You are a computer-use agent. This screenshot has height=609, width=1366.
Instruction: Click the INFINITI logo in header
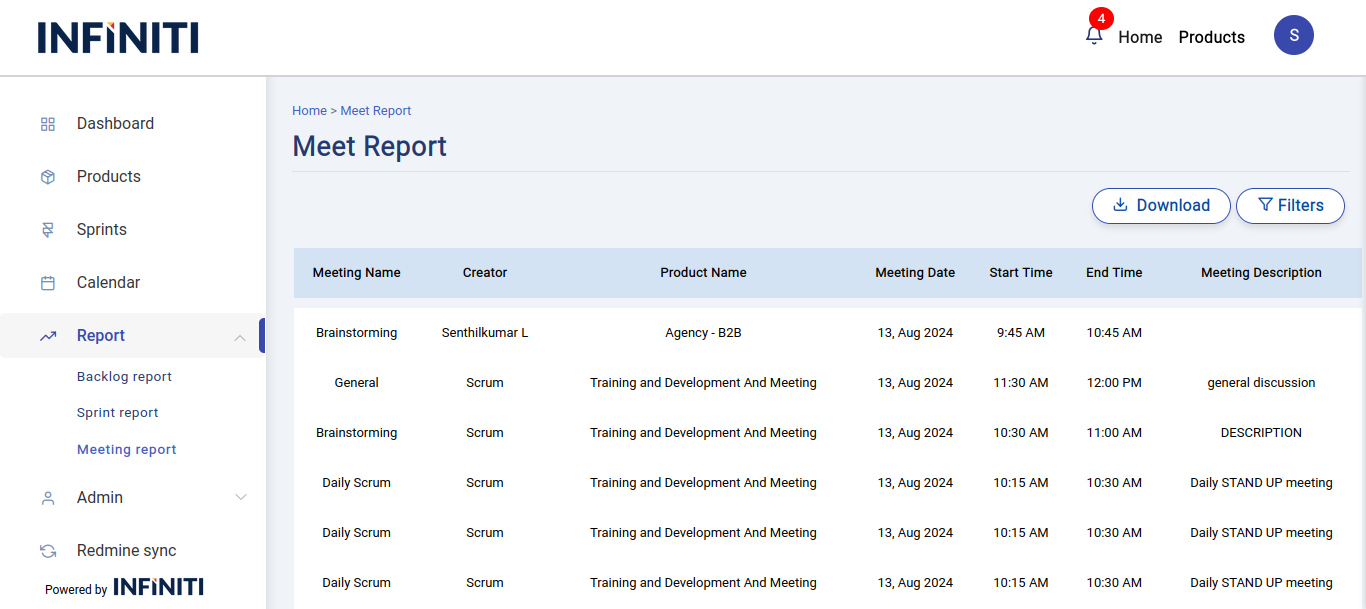[118, 37]
